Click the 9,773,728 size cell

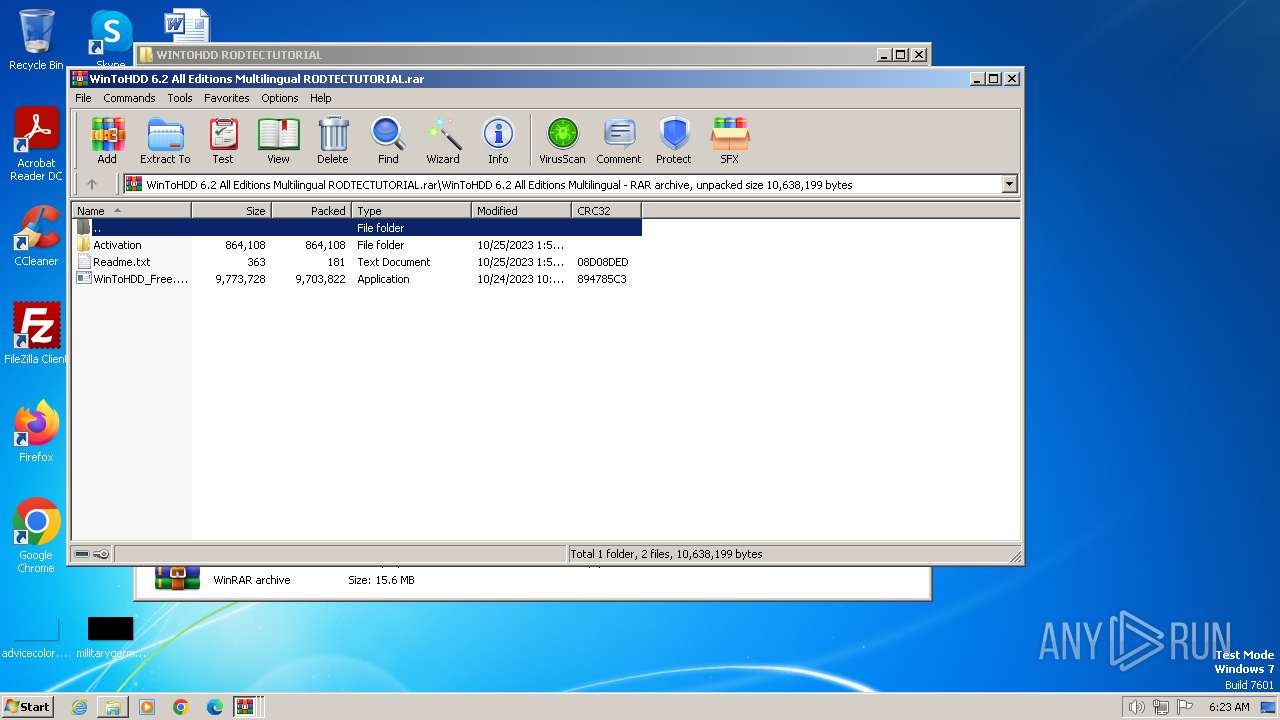pyautogui.click(x=240, y=279)
